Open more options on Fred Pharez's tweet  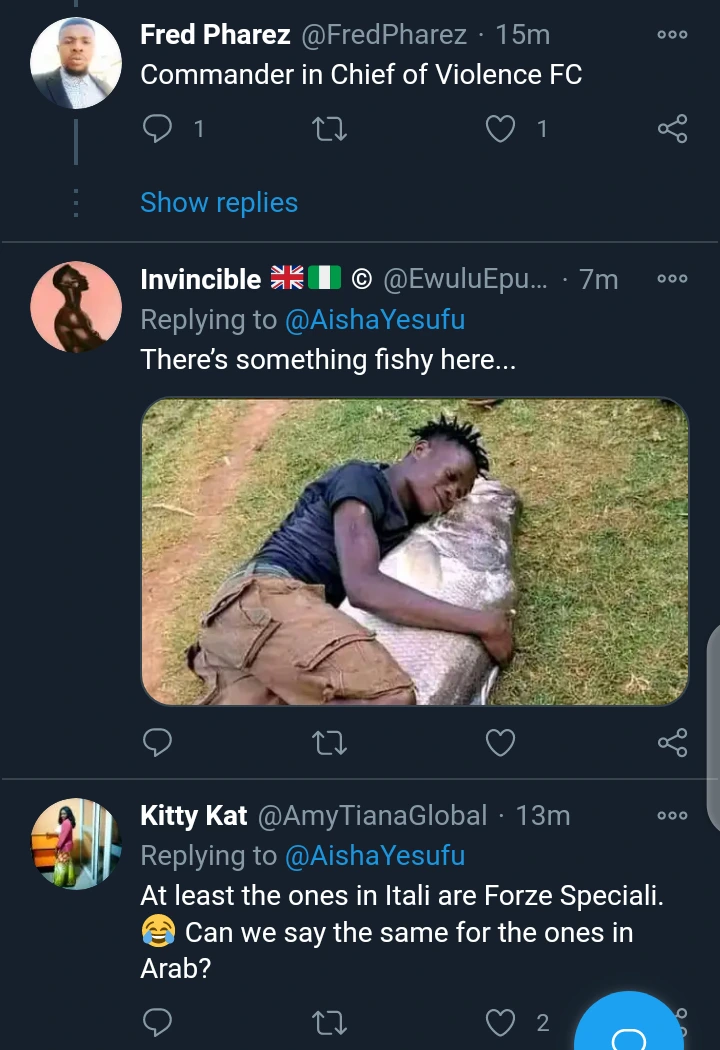[672, 35]
